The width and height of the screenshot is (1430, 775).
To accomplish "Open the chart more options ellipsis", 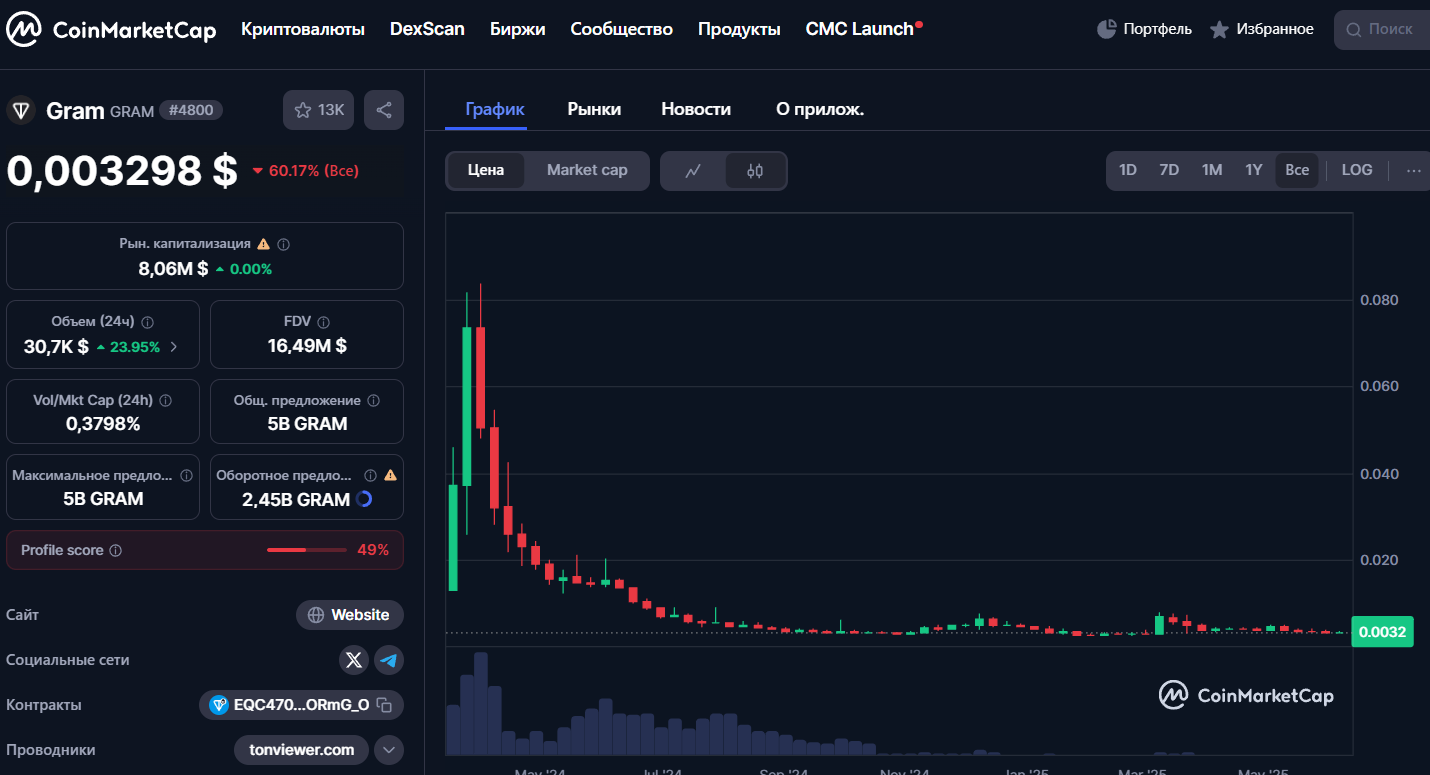I will 1413,170.
